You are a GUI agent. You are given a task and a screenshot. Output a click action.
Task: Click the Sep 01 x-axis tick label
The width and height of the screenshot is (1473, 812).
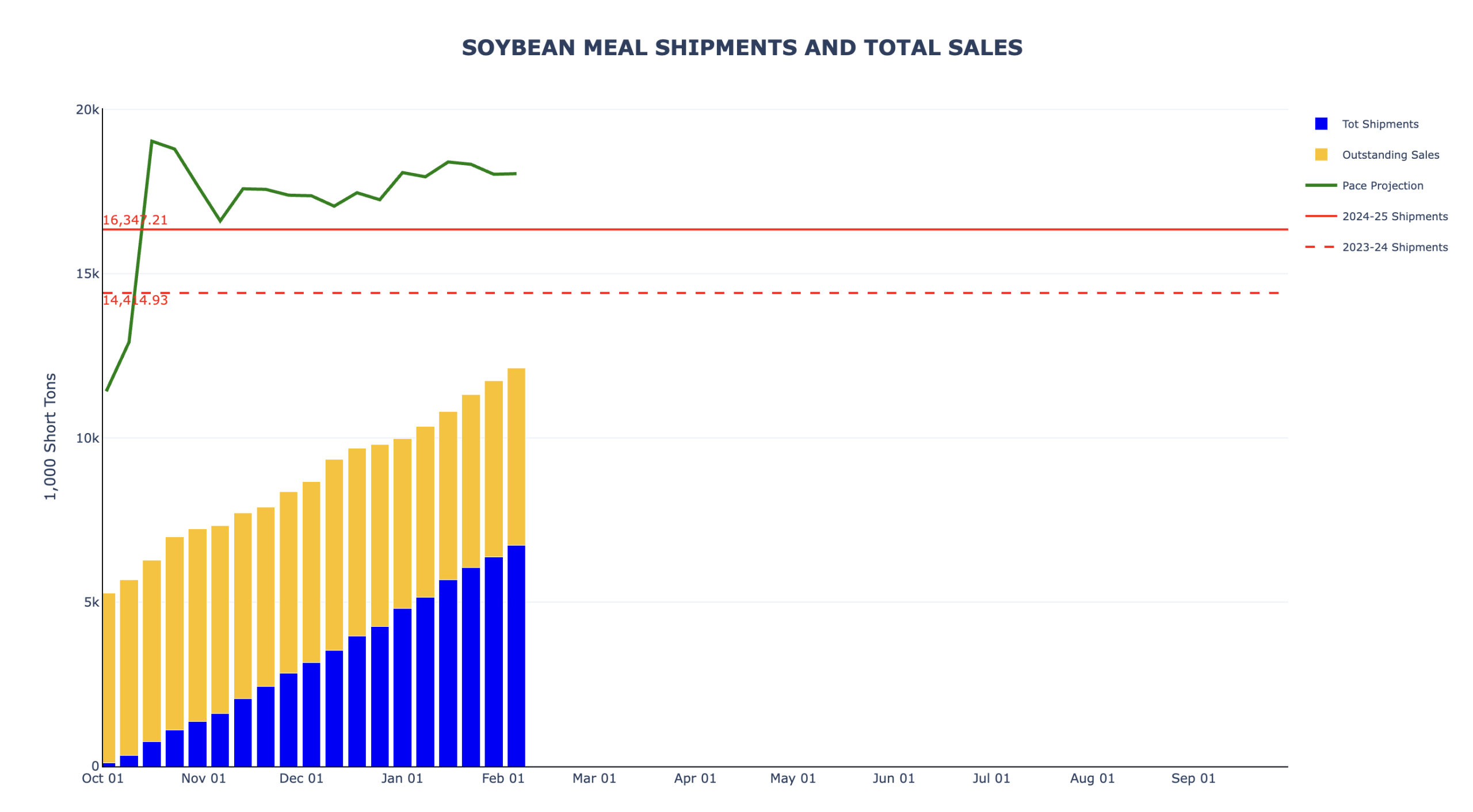(x=1193, y=778)
